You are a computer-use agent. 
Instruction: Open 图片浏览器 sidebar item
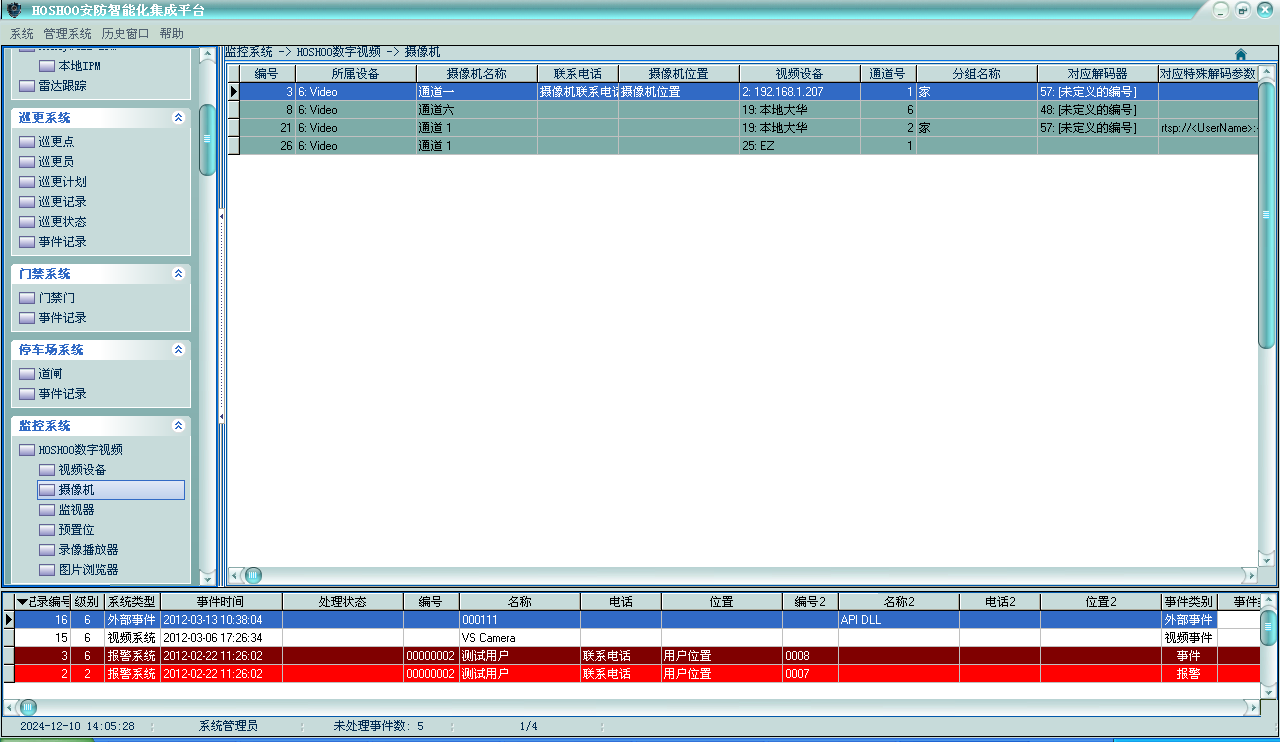pos(87,570)
